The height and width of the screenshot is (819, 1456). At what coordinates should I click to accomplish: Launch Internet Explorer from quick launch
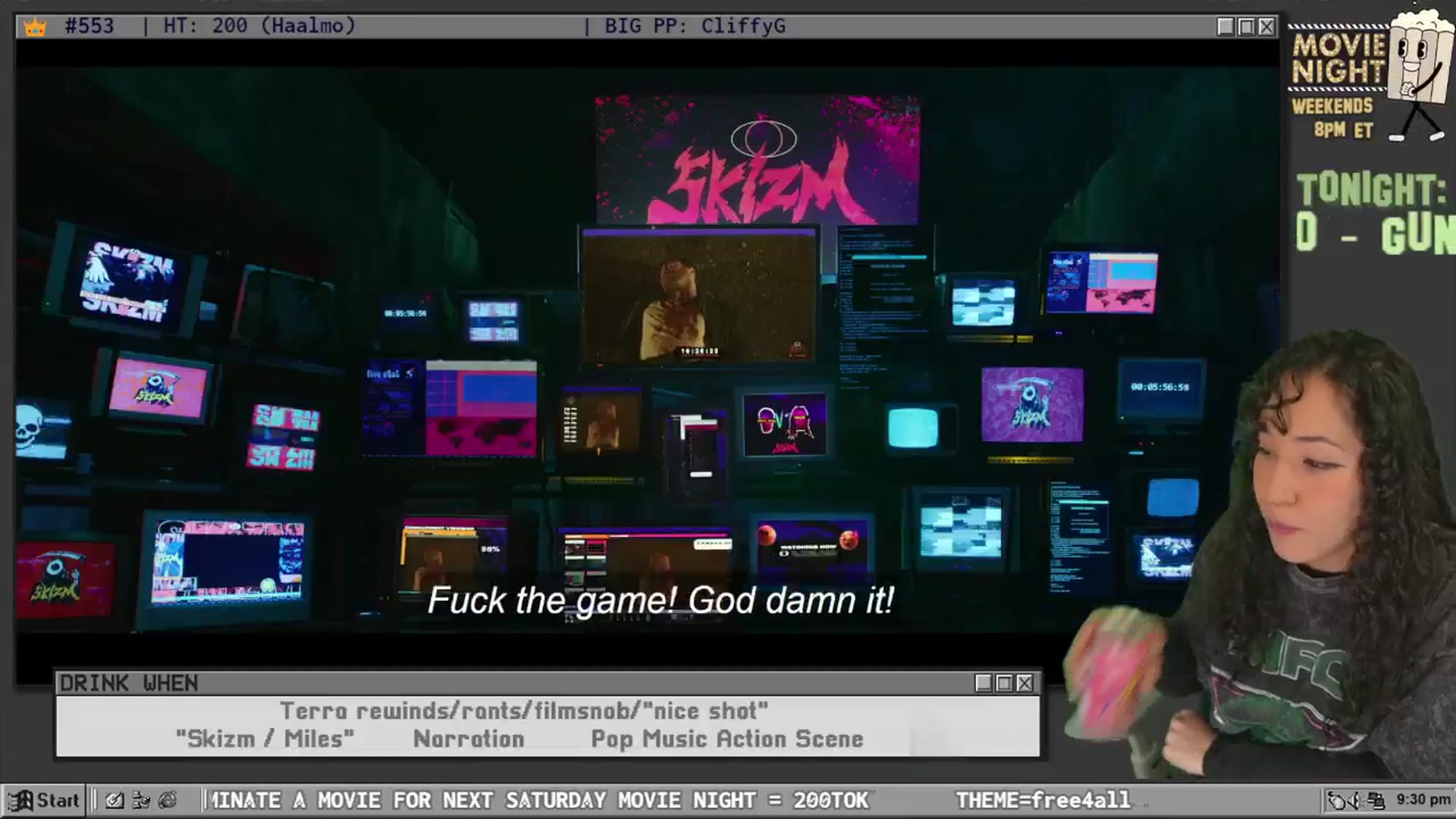point(168,800)
